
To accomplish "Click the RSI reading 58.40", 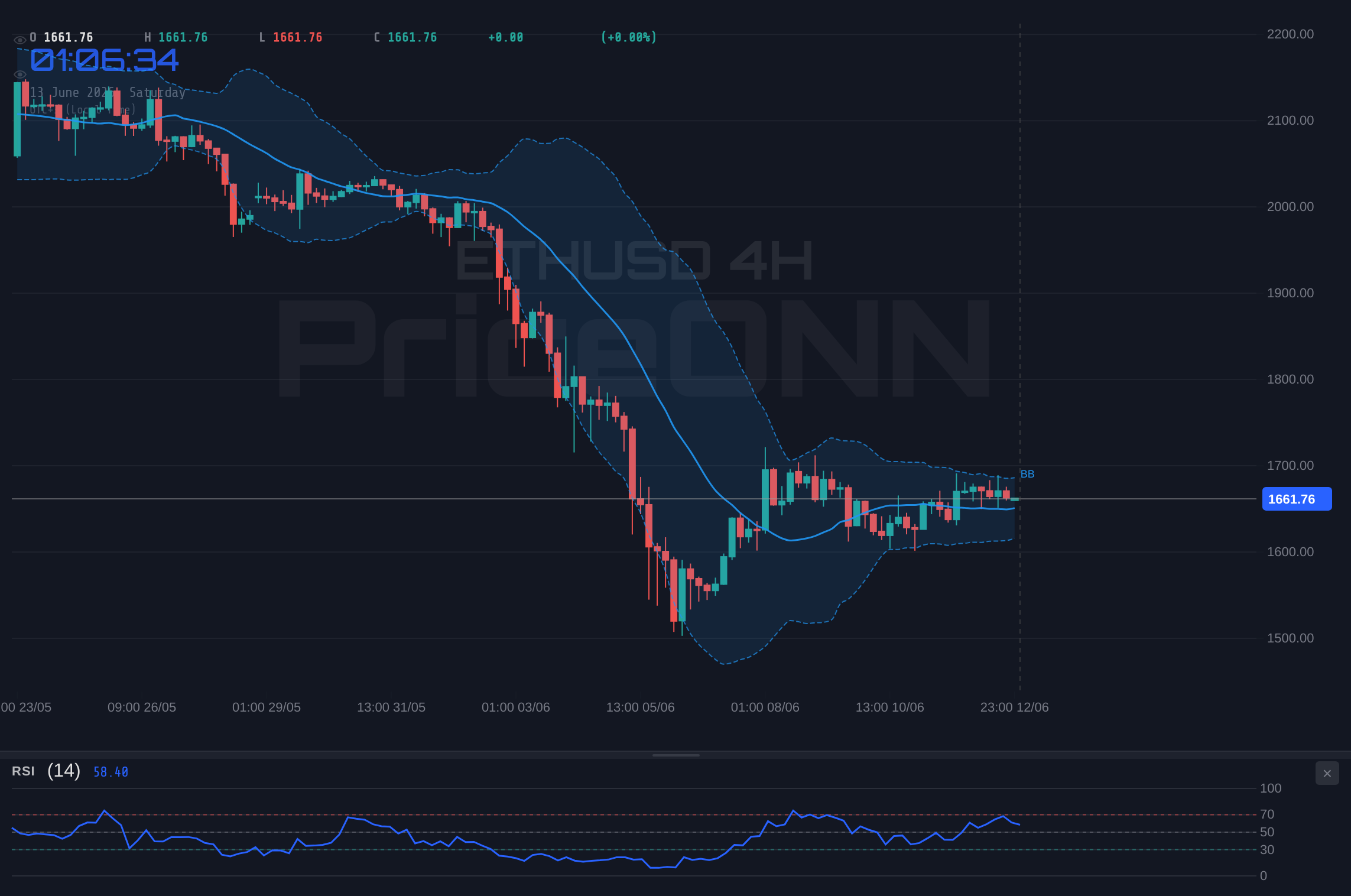I will click(x=111, y=772).
